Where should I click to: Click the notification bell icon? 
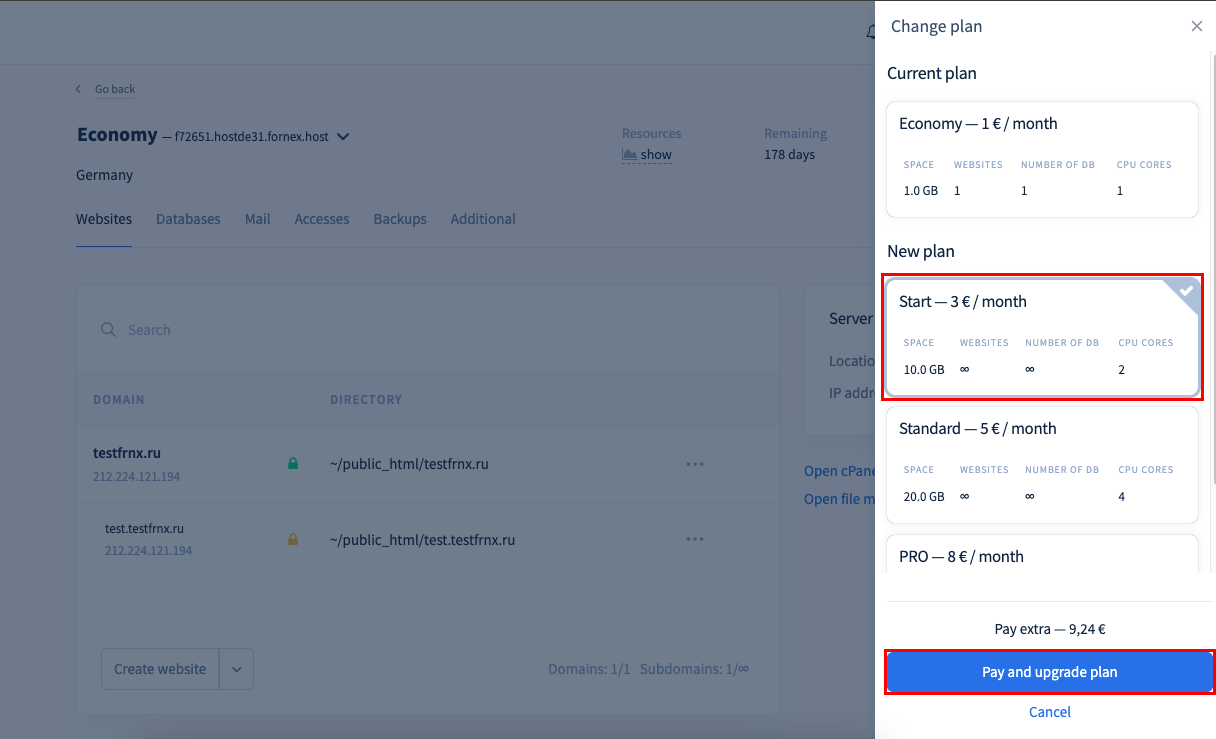[x=869, y=33]
